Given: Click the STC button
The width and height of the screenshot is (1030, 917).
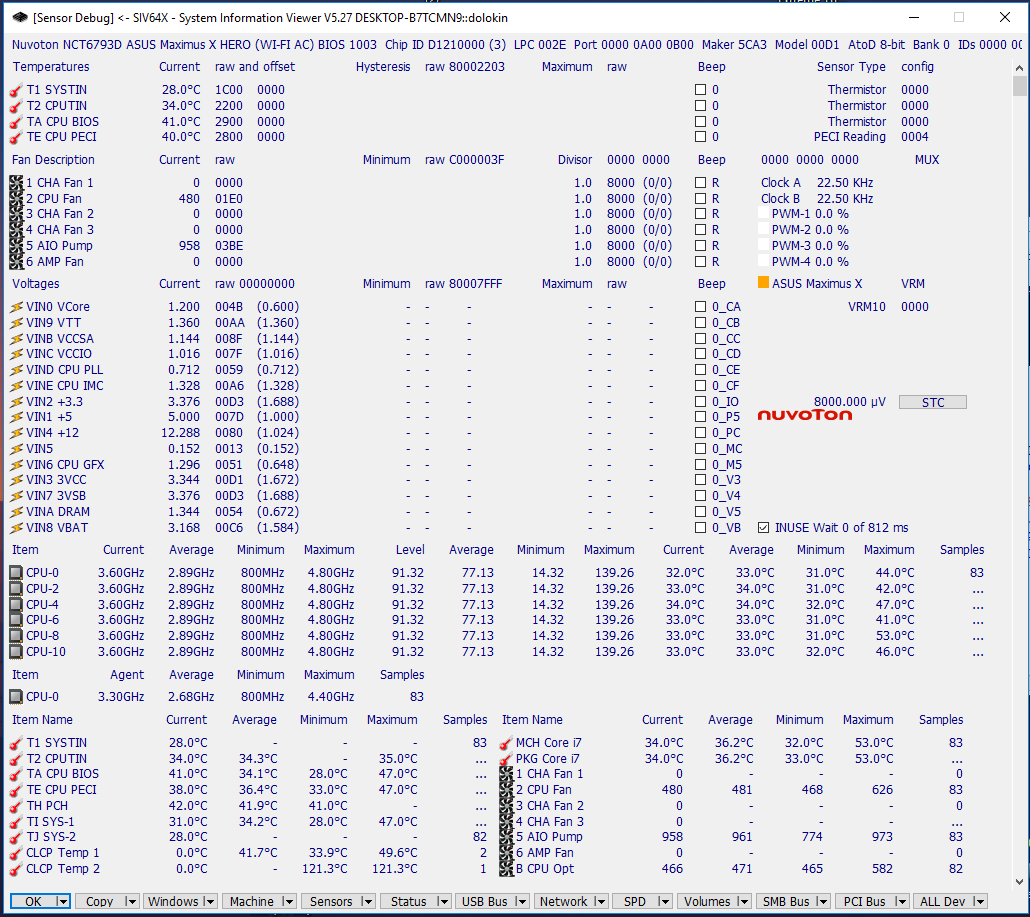Looking at the screenshot, I should 933,402.
